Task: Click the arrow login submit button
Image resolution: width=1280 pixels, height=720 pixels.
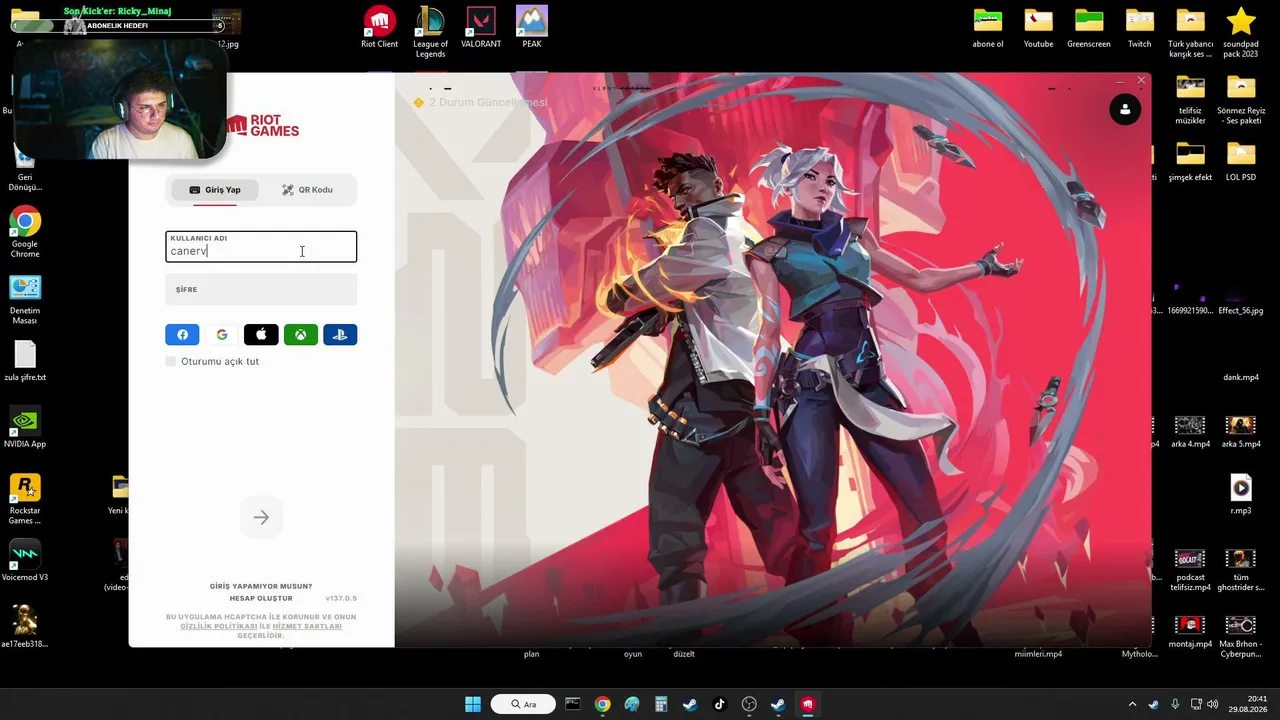Action: point(261,517)
